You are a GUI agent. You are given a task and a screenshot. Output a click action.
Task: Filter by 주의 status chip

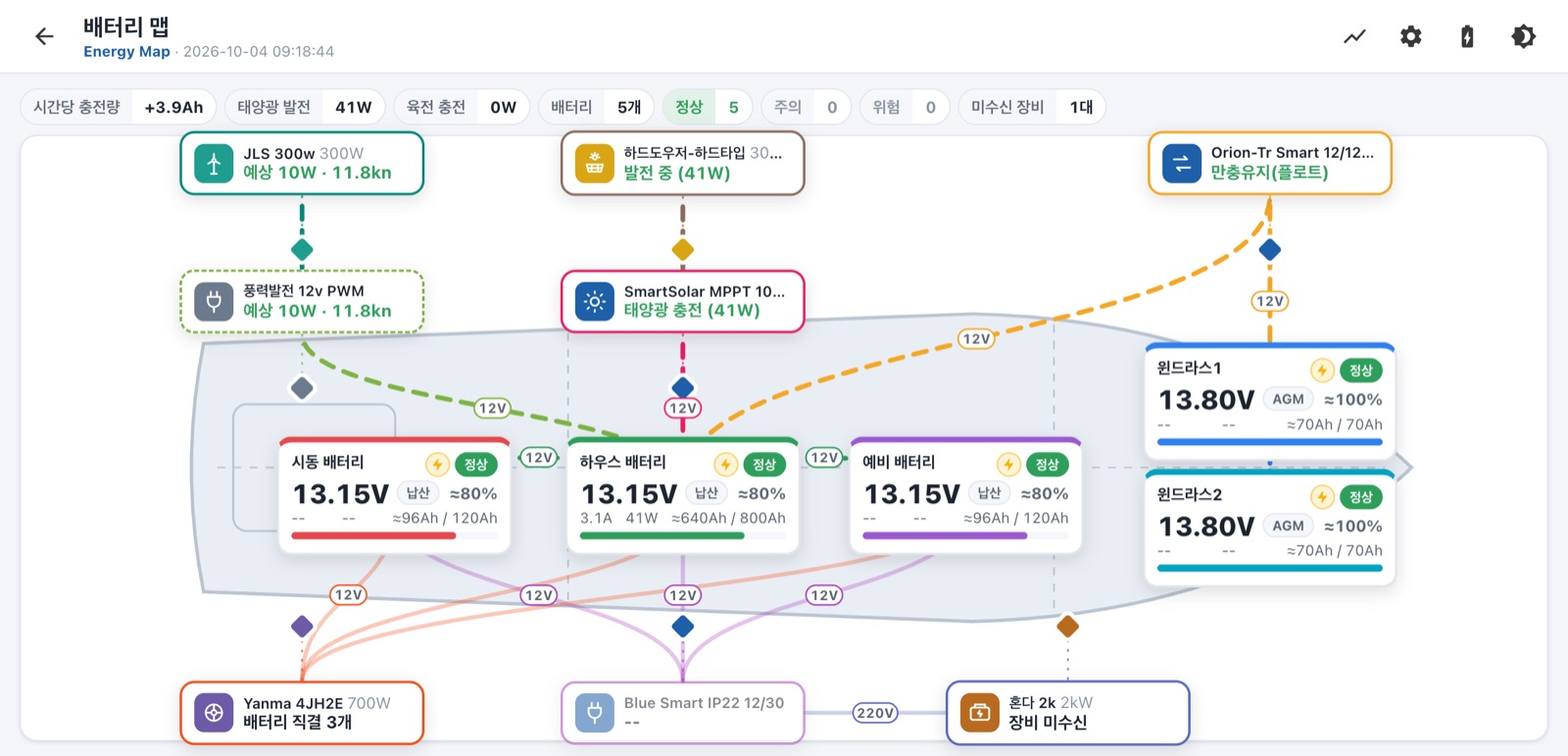[806, 107]
